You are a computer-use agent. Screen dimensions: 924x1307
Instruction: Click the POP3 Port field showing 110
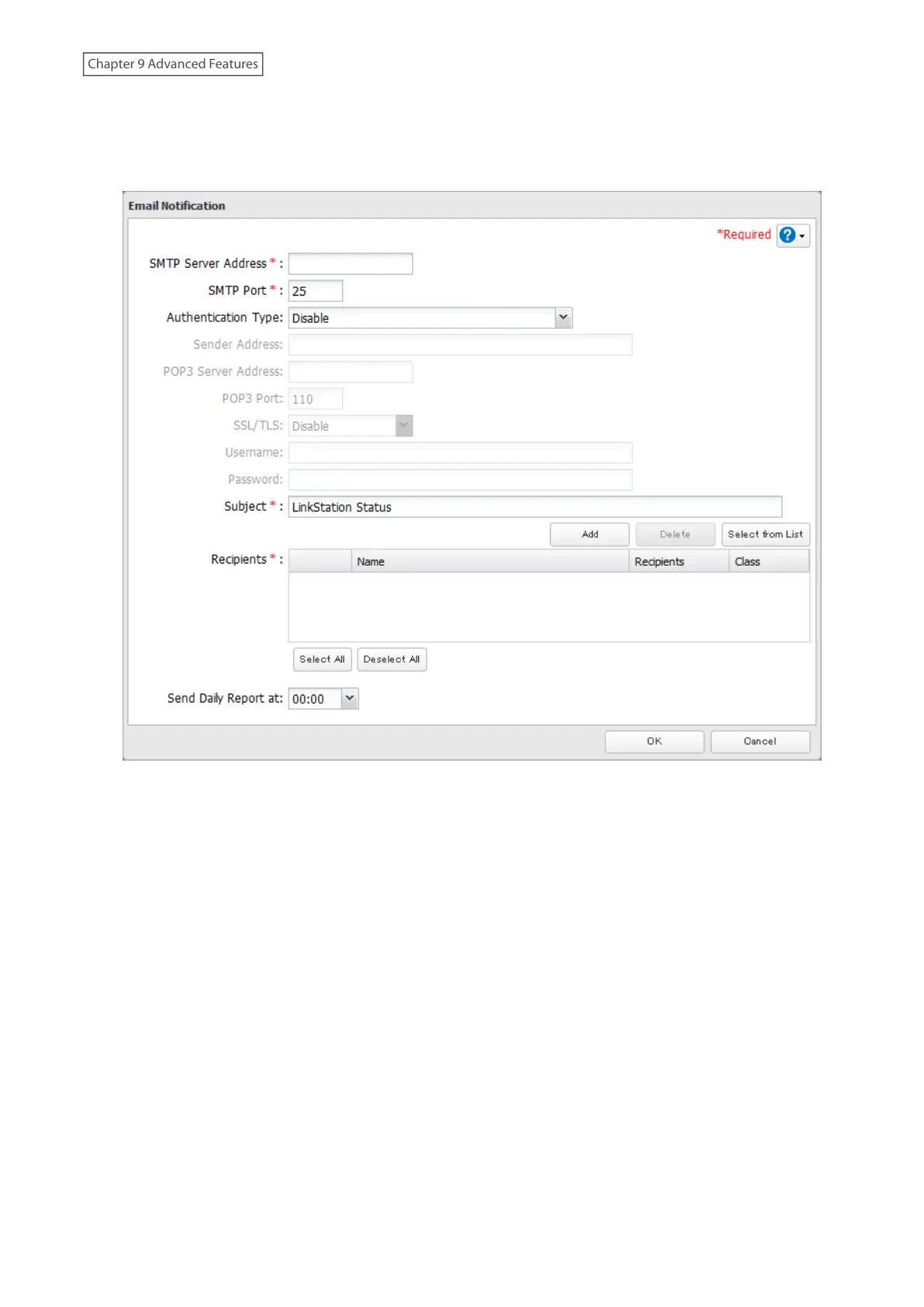(315, 399)
